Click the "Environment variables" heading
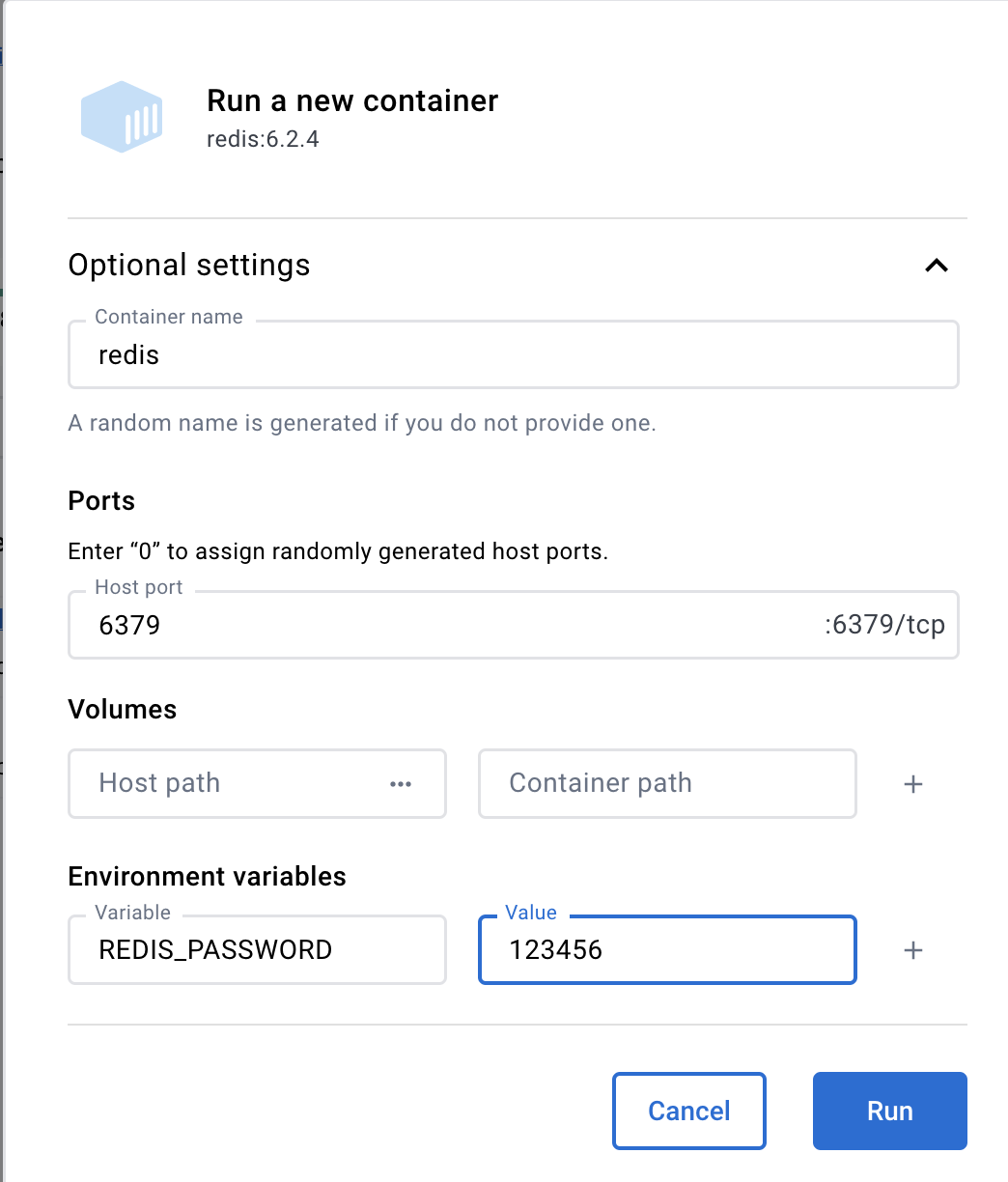1008x1182 pixels. coord(208,876)
